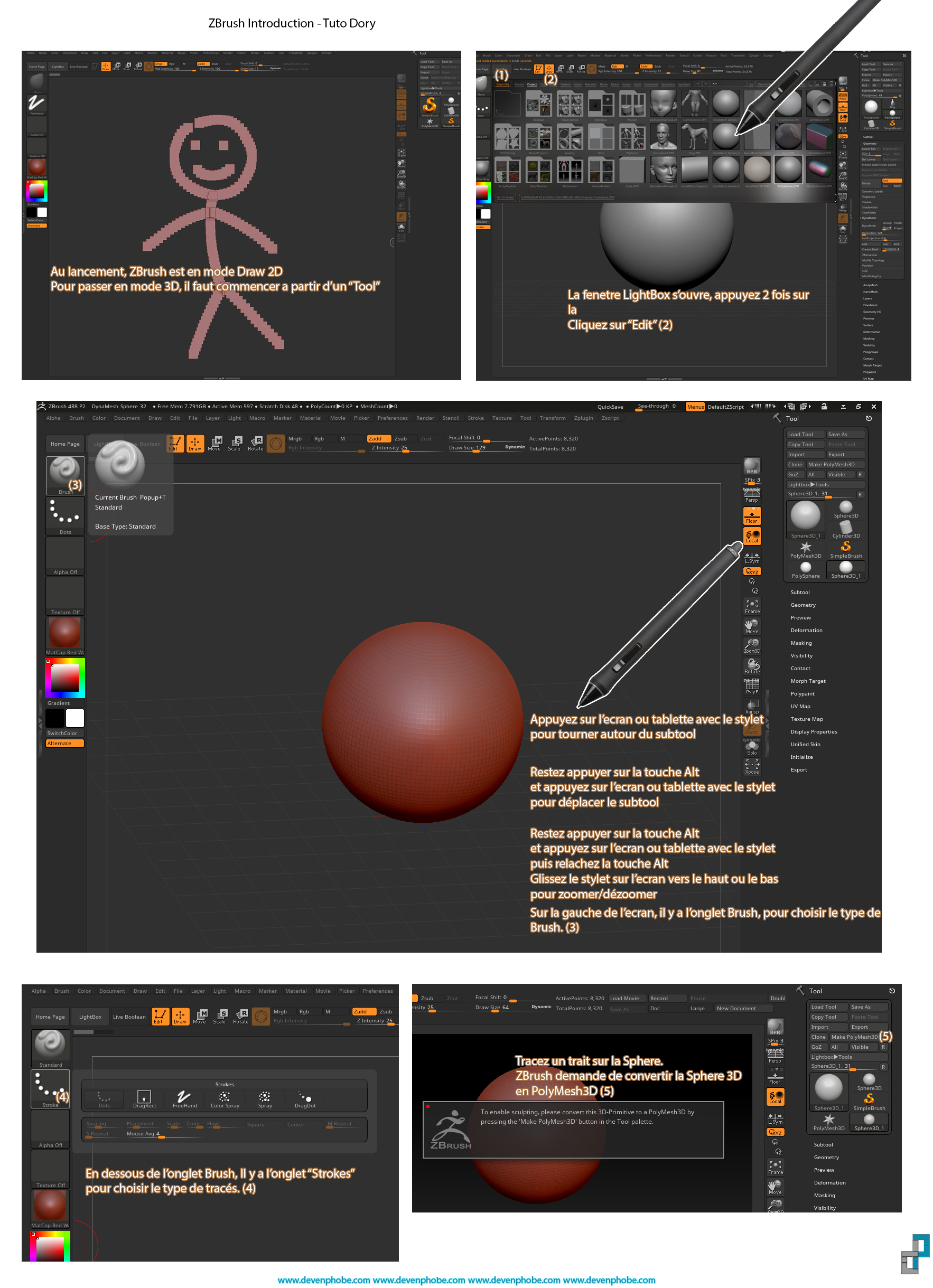Open the Transform menu
933x1288 pixels.
pyautogui.click(x=552, y=418)
